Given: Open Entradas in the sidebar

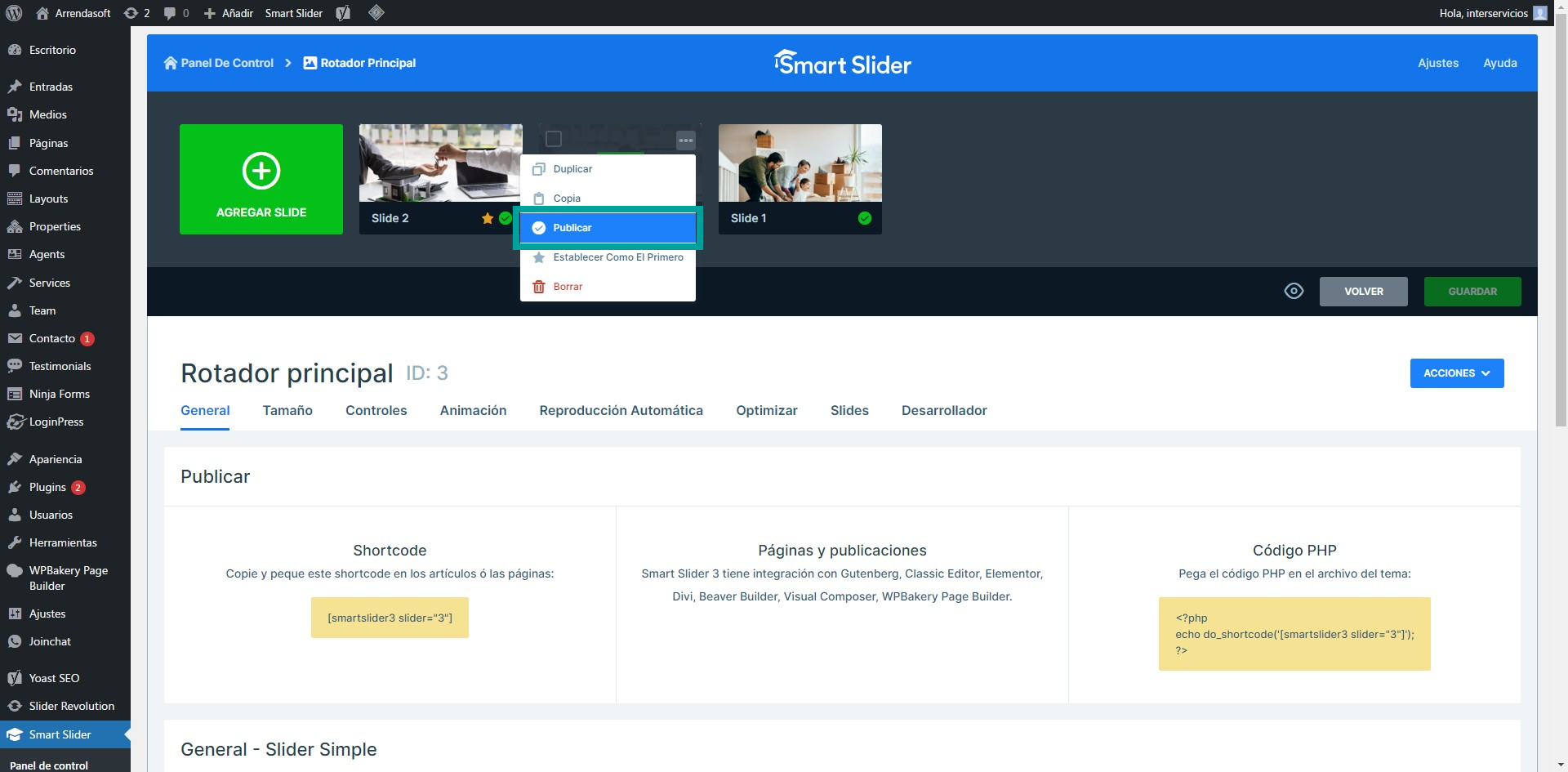Looking at the screenshot, I should 65,87.
